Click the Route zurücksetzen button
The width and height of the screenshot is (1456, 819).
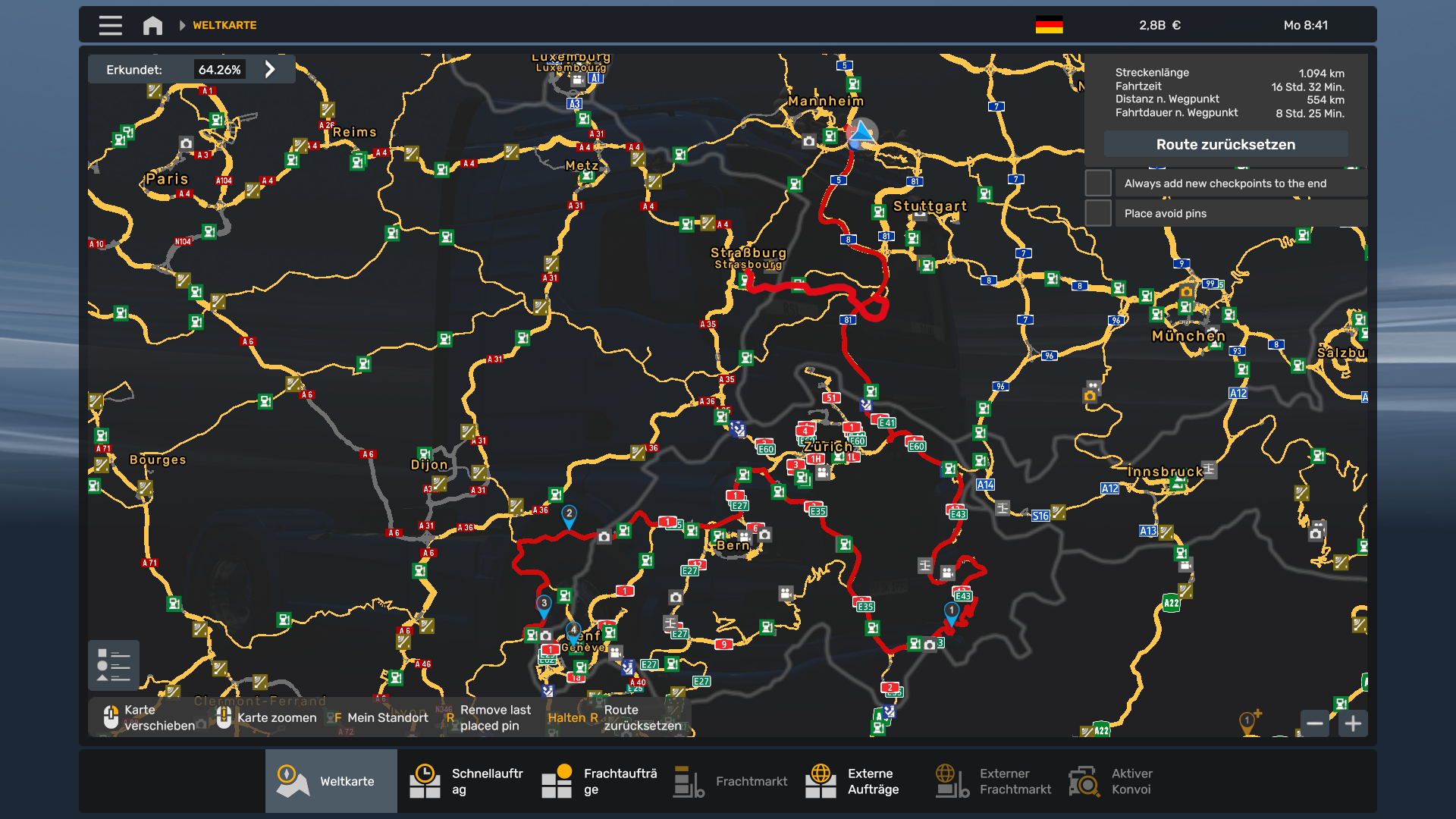tap(1225, 144)
